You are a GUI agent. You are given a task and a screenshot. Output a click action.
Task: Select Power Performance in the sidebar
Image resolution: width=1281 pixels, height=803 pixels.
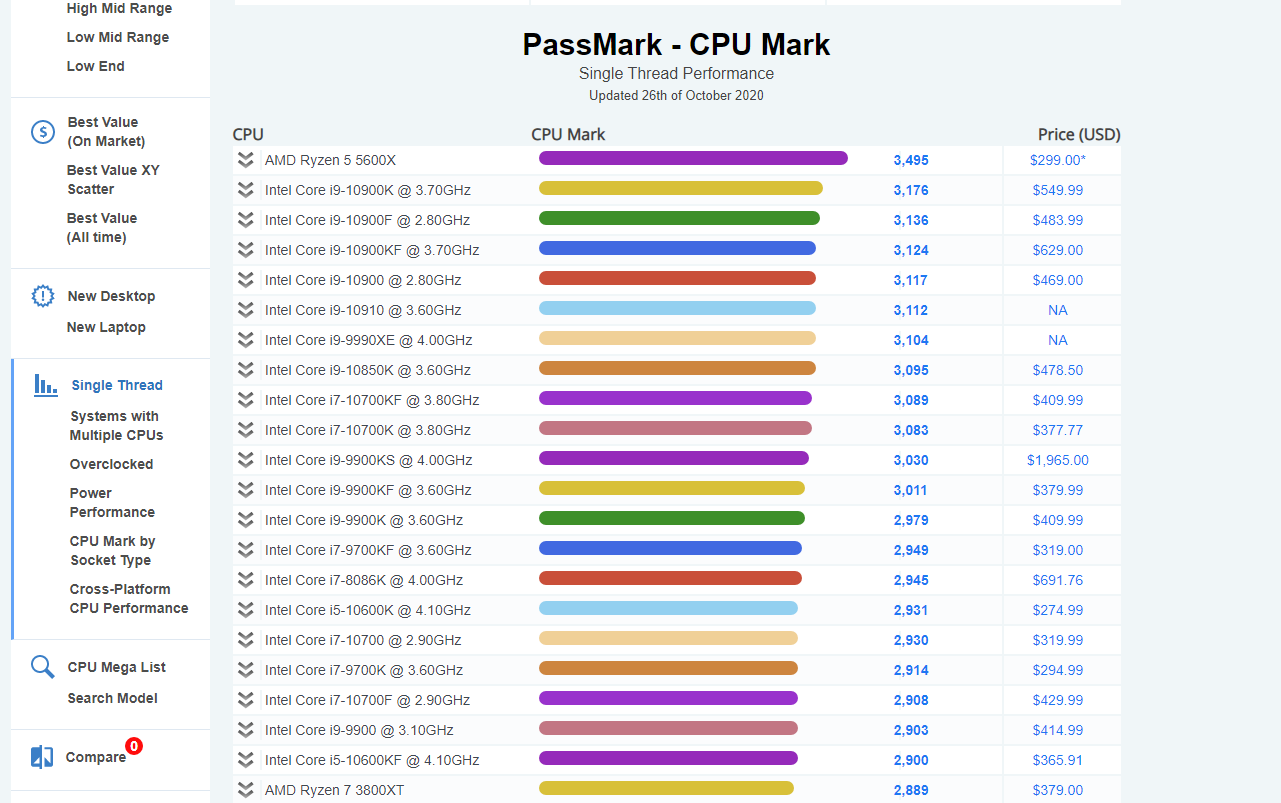[112, 503]
